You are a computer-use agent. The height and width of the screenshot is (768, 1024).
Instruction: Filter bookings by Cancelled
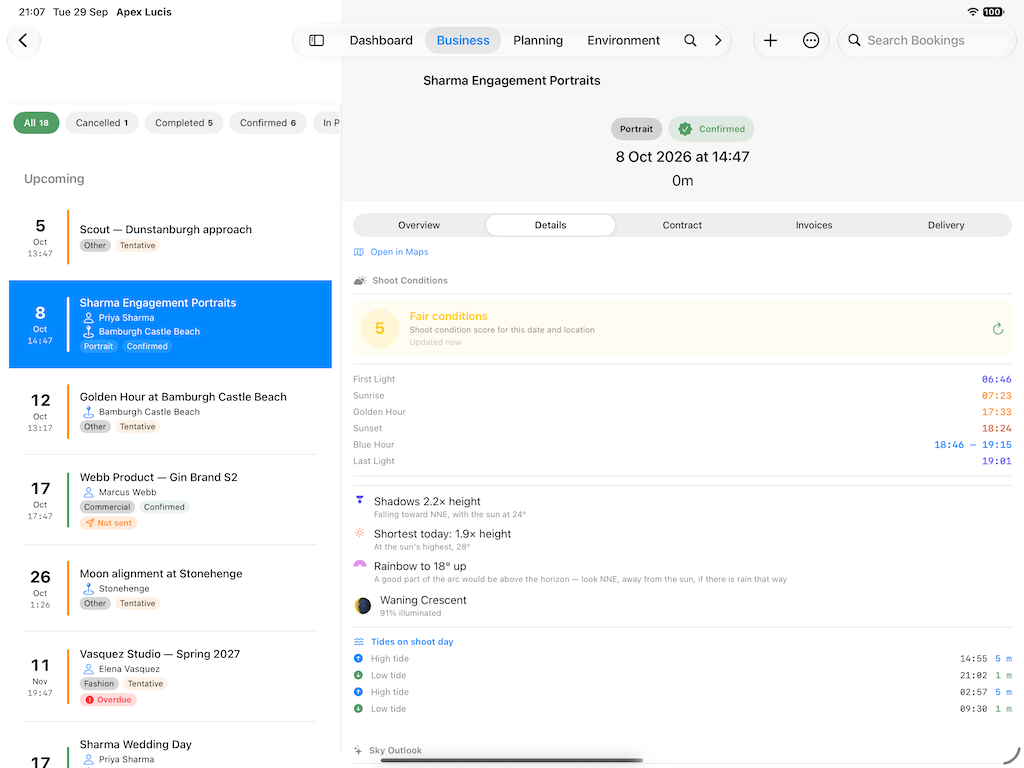tap(102, 123)
